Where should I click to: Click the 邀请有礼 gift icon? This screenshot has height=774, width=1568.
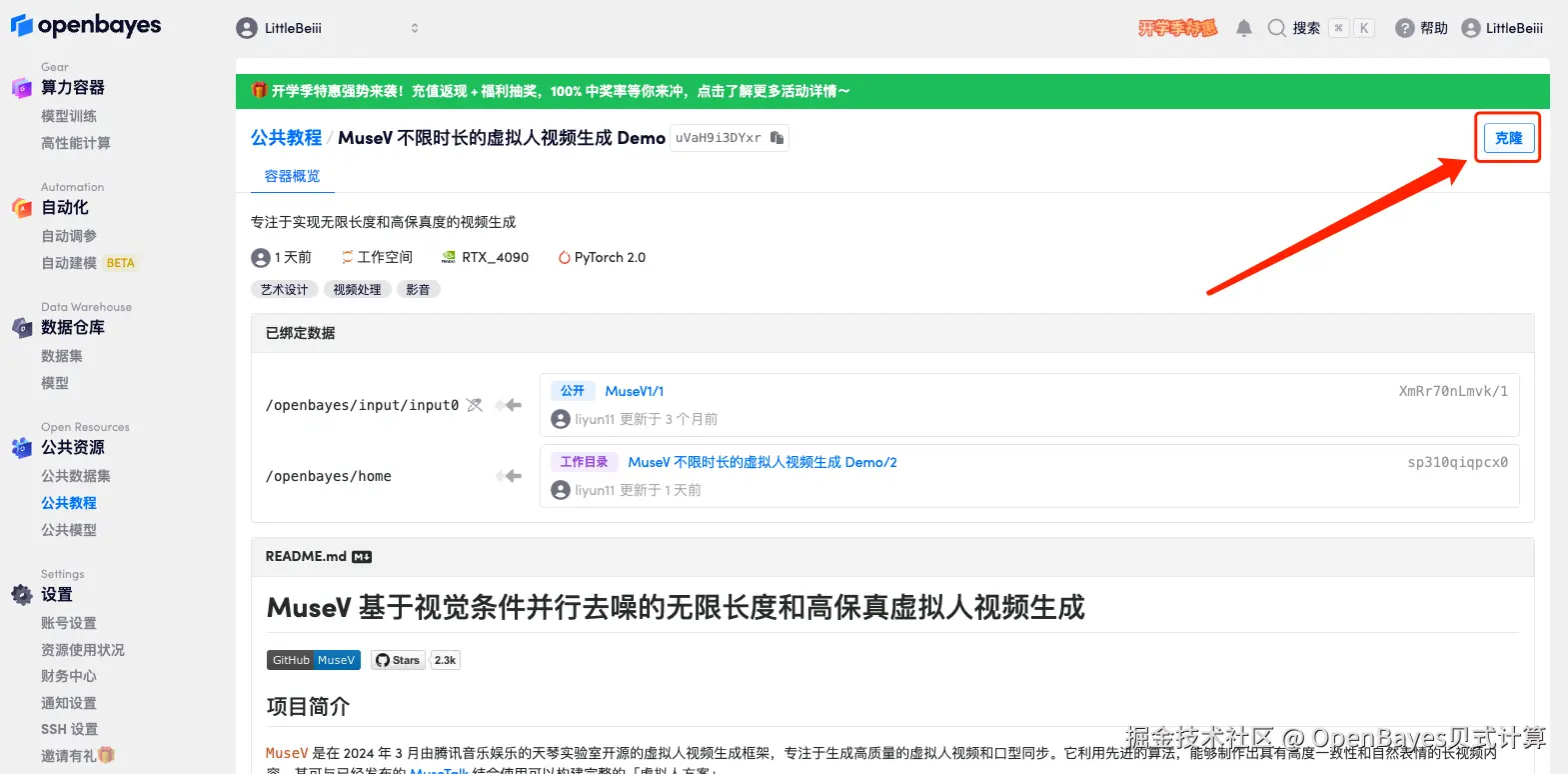point(107,755)
